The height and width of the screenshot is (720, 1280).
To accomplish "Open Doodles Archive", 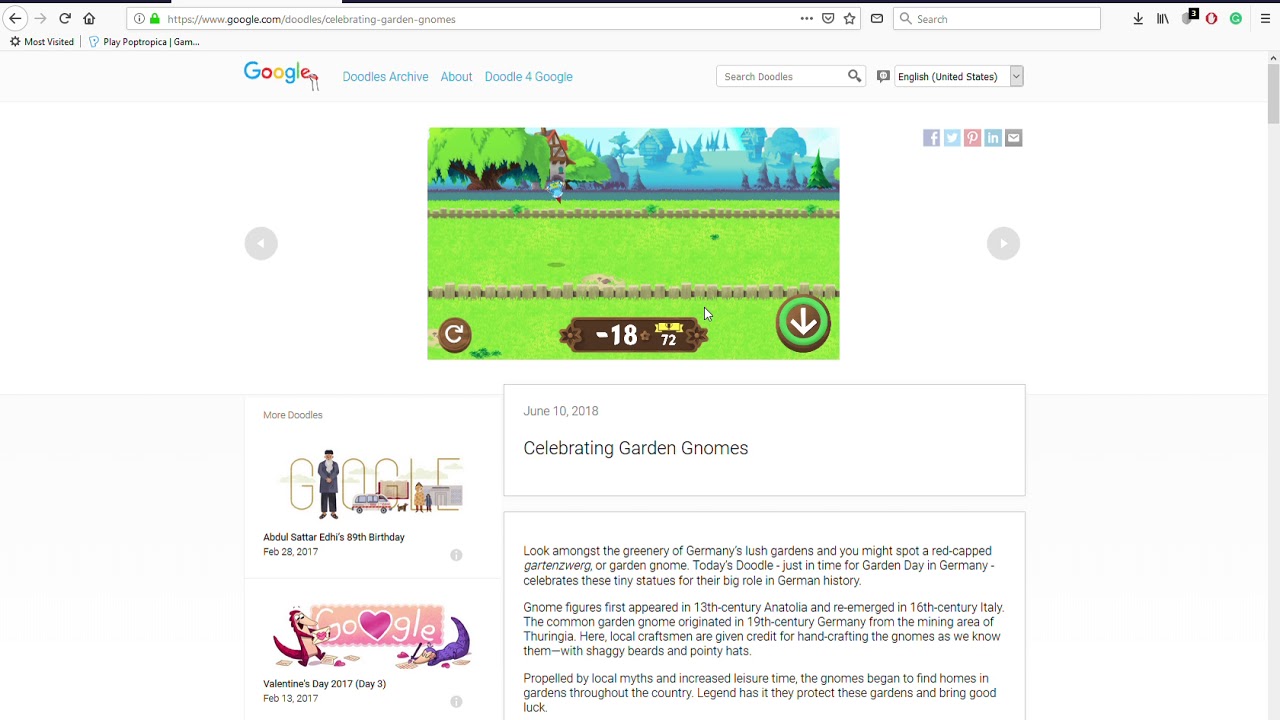I will [x=385, y=77].
